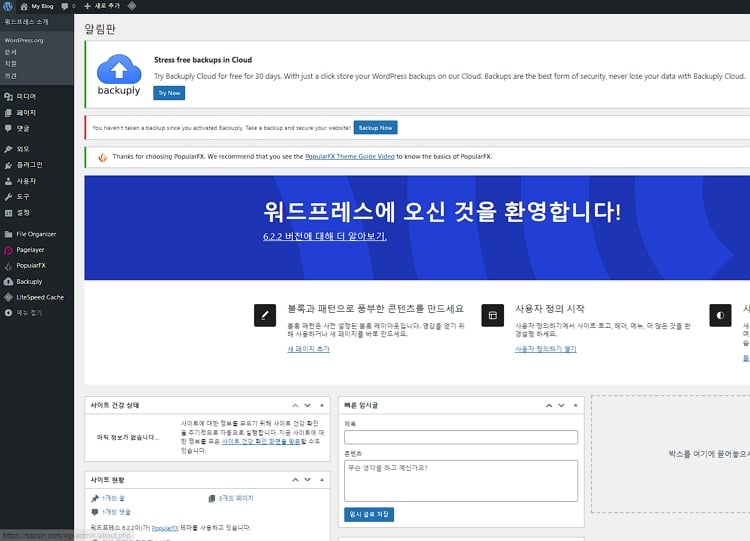Select 지원 in the WordPress menu

11,64
